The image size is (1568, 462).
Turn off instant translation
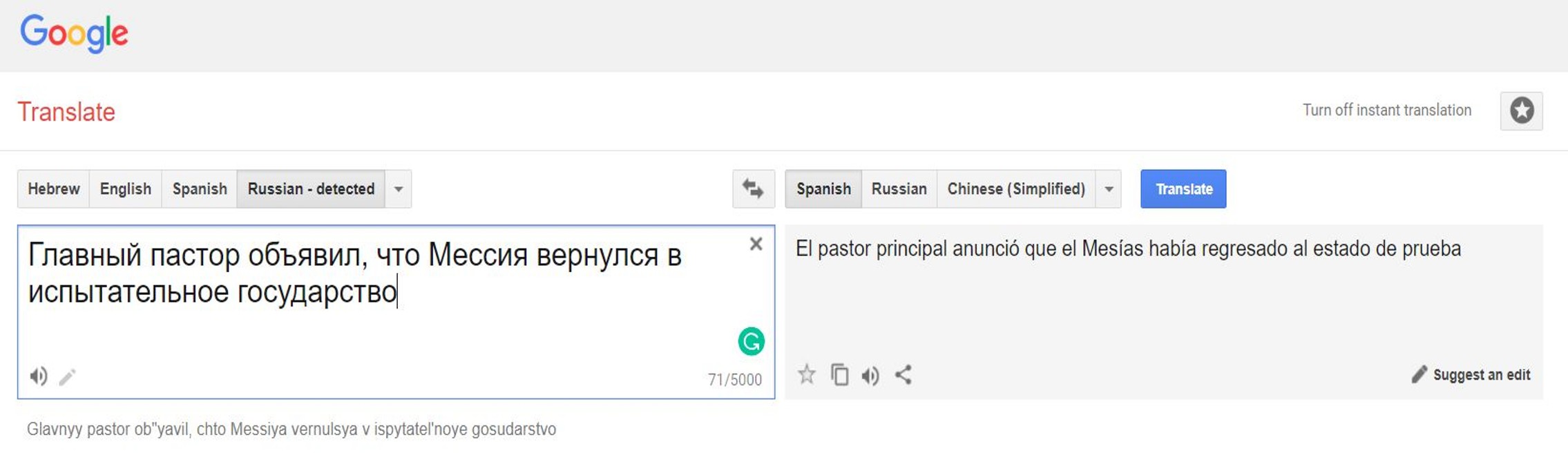pyautogui.click(x=1386, y=110)
